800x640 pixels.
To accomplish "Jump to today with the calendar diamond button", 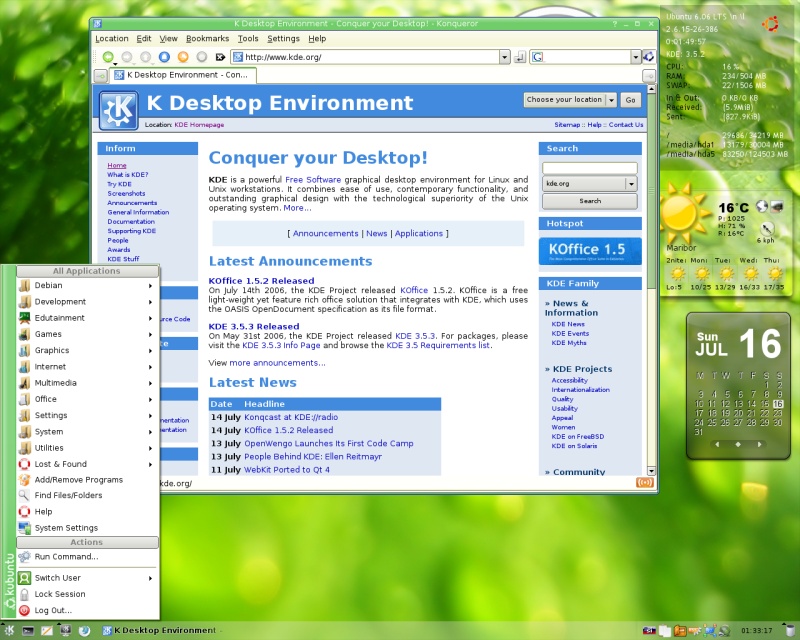I will click(x=738, y=445).
